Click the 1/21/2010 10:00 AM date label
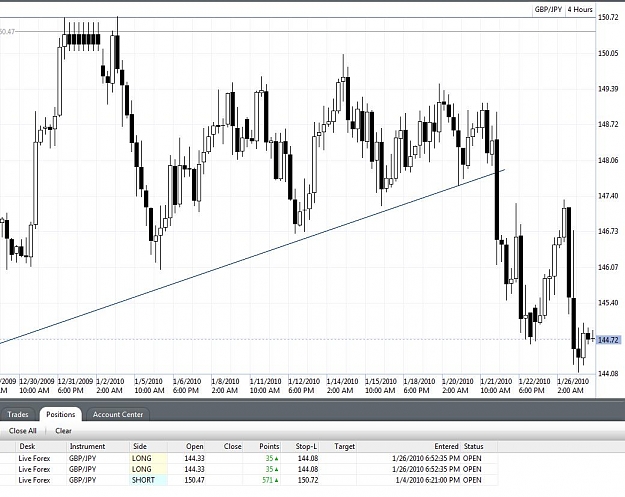 click(496, 386)
